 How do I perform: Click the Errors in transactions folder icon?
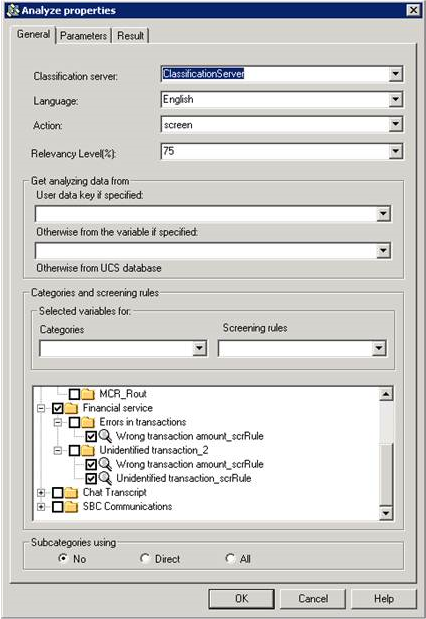click(88, 422)
